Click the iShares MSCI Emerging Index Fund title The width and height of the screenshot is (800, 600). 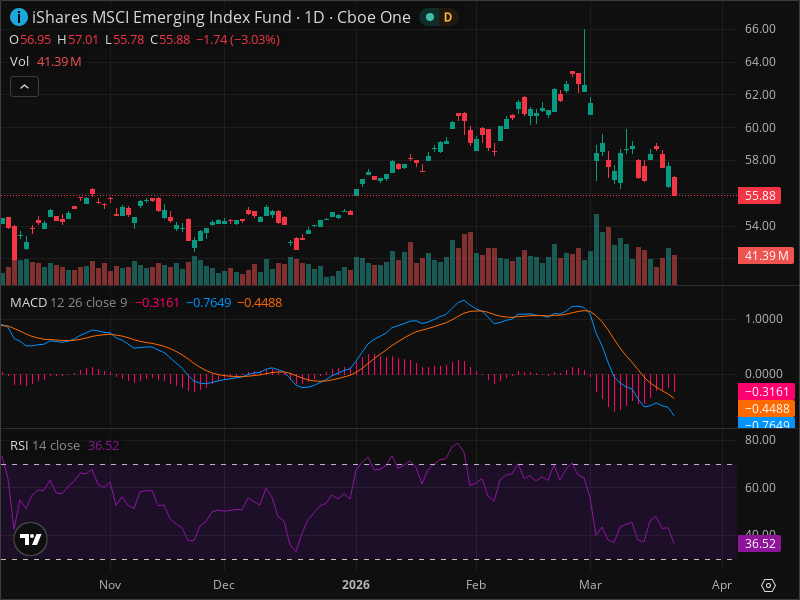pyautogui.click(x=161, y=17)
